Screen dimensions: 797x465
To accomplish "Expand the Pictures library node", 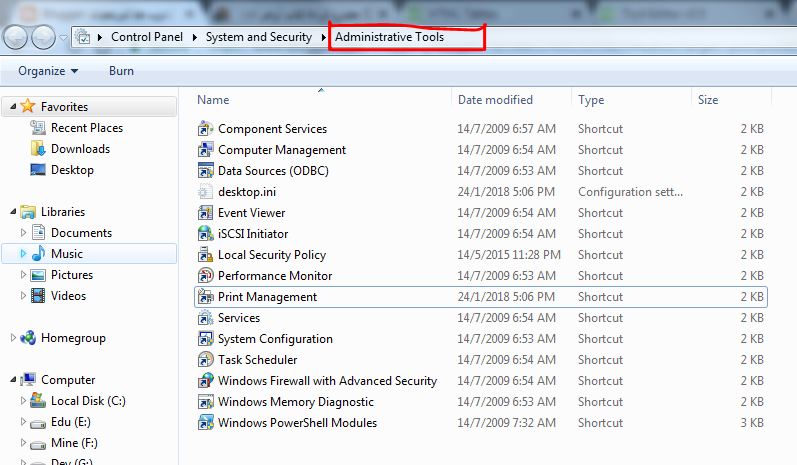I will [23, 274].
